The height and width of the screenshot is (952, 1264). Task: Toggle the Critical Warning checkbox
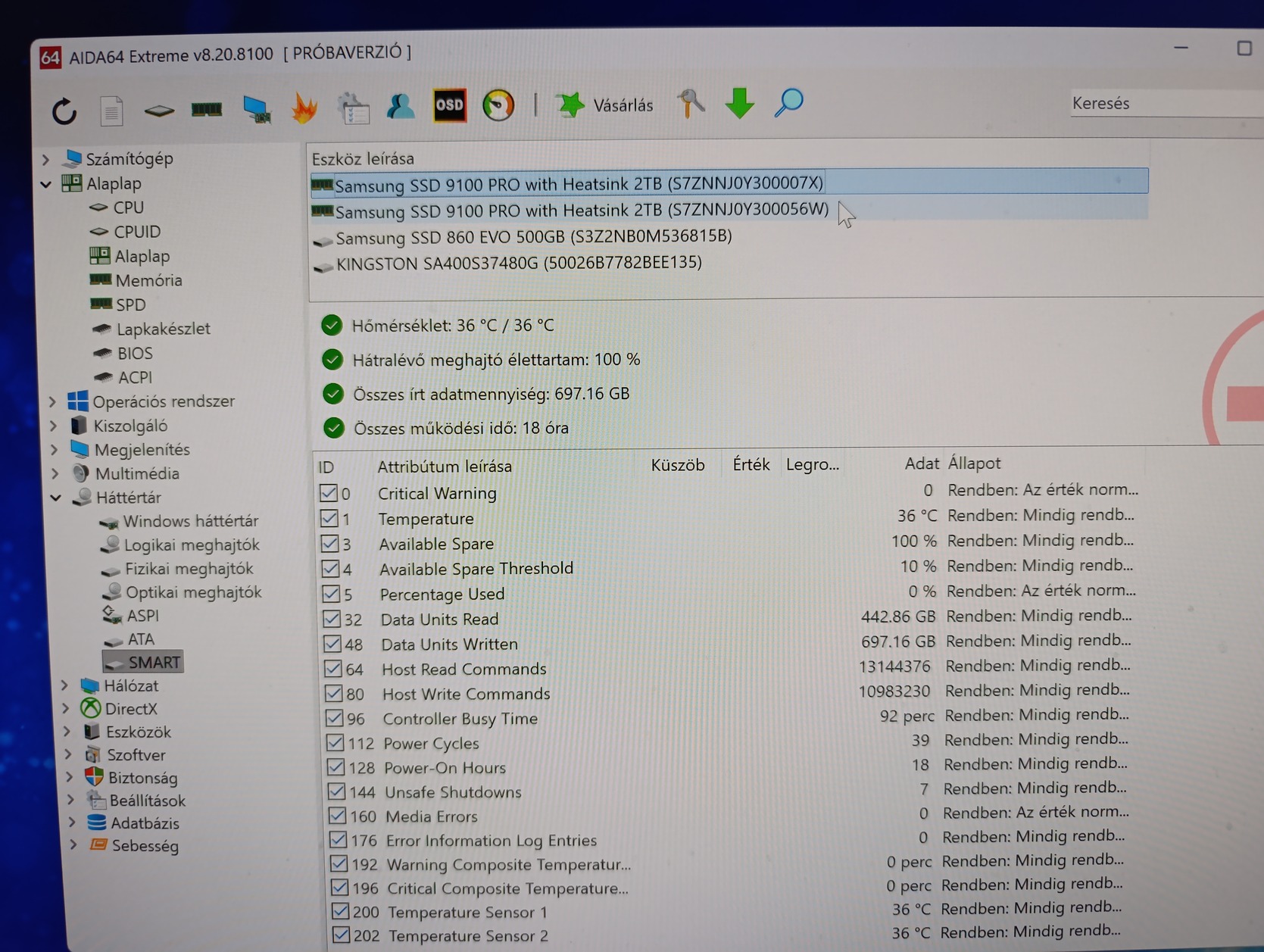(328, 493)
